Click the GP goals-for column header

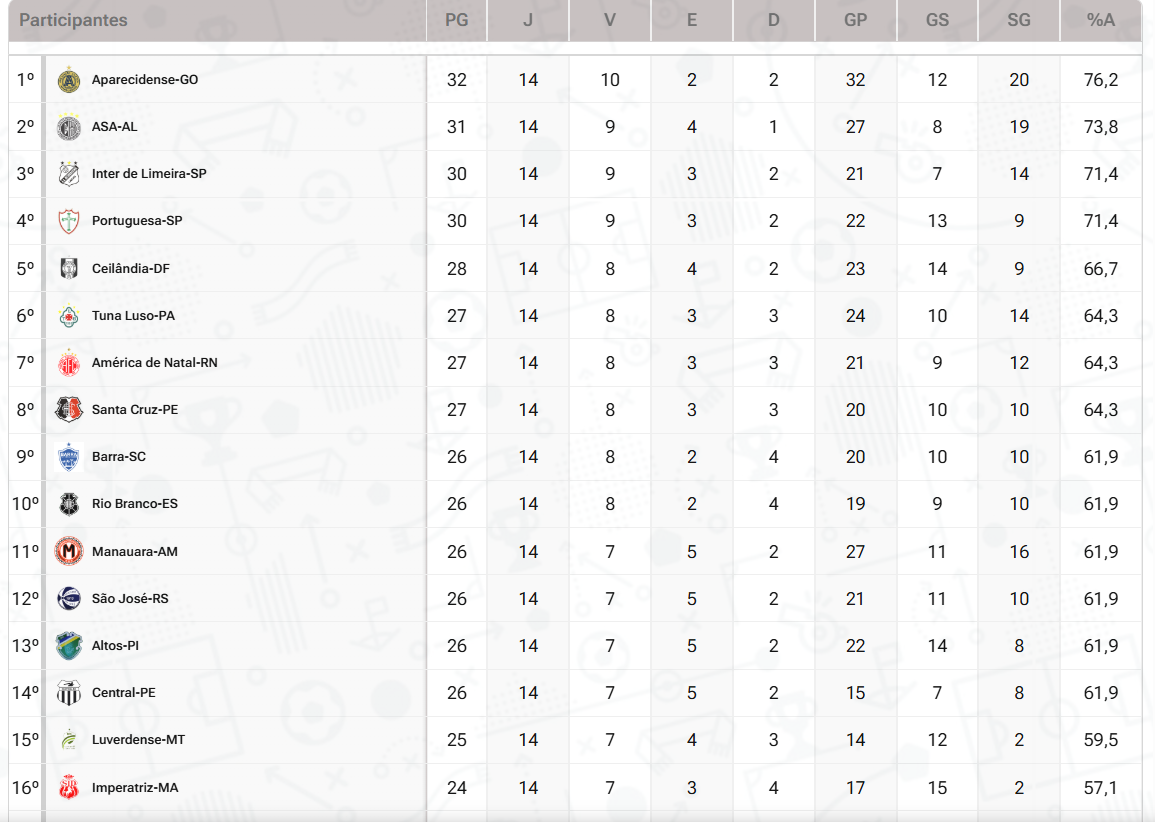855,20
